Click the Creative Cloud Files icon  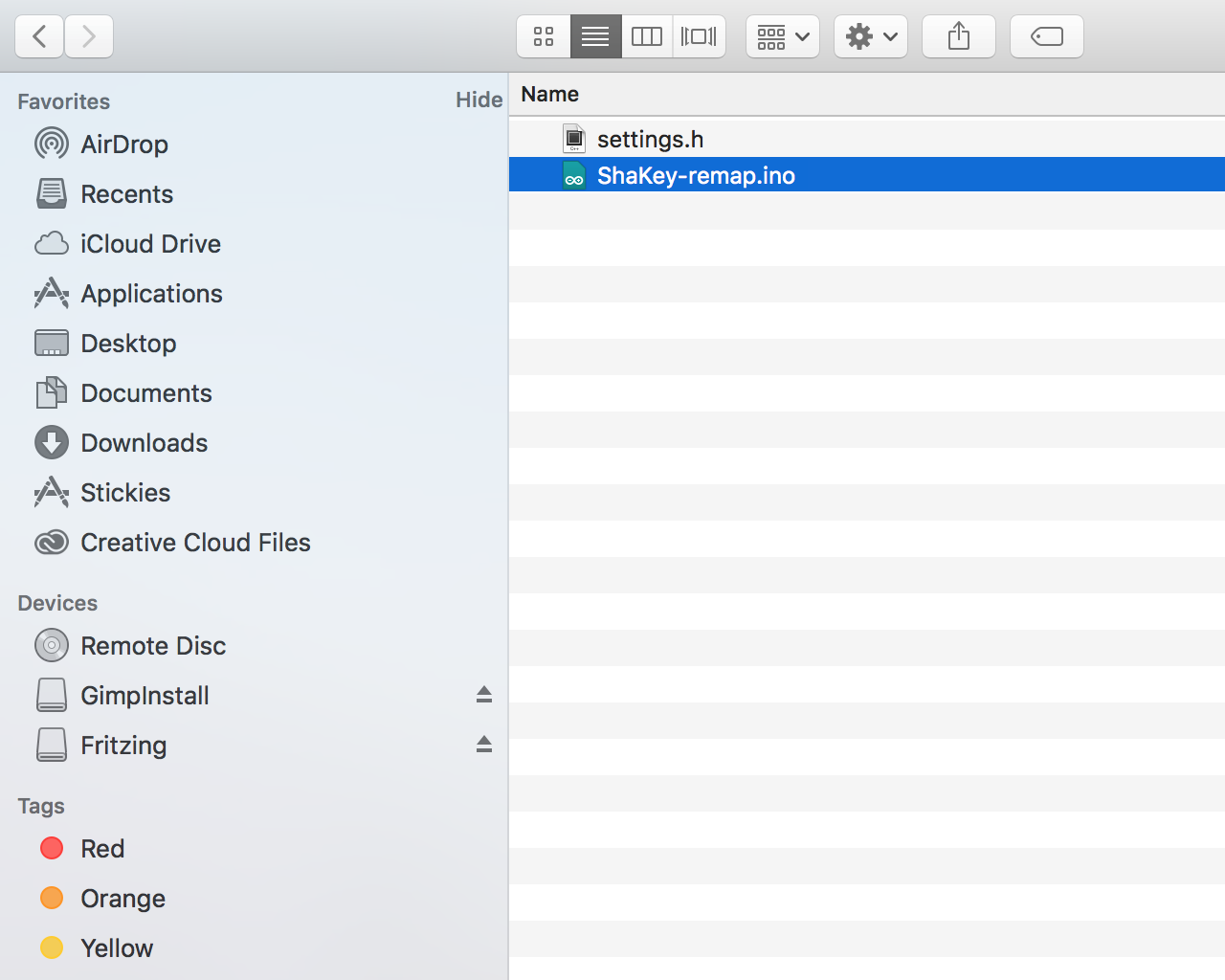52,543
